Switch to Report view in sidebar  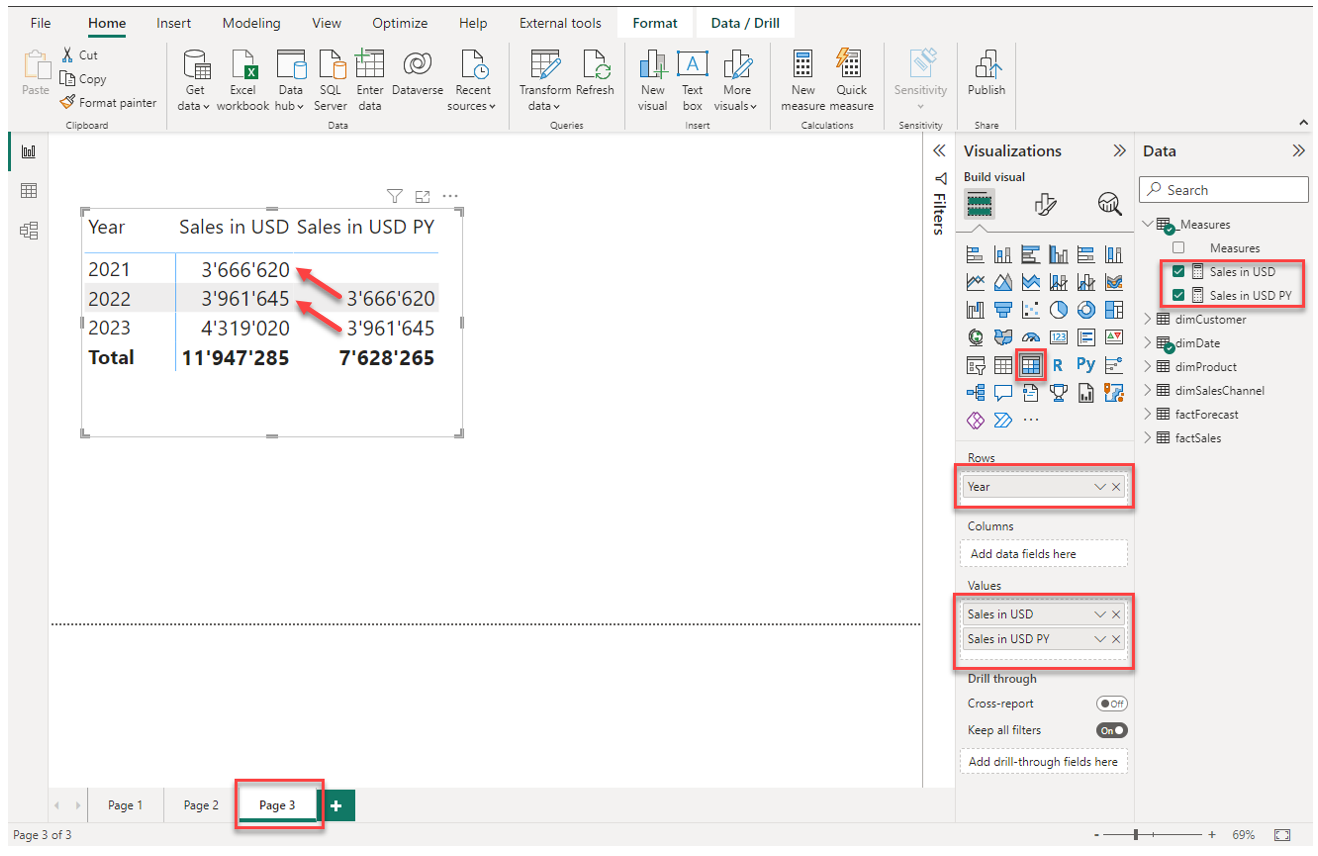coord(29,151)
